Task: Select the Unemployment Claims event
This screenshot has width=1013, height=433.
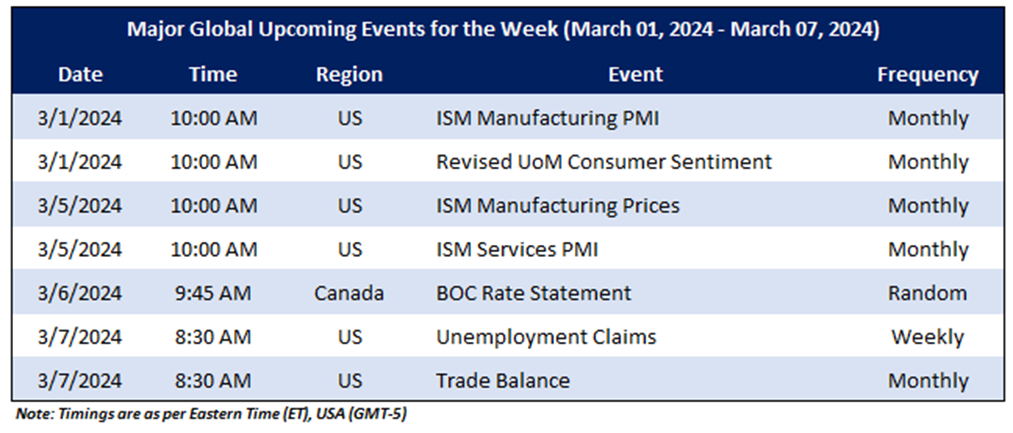Action: tap(546, 337)
